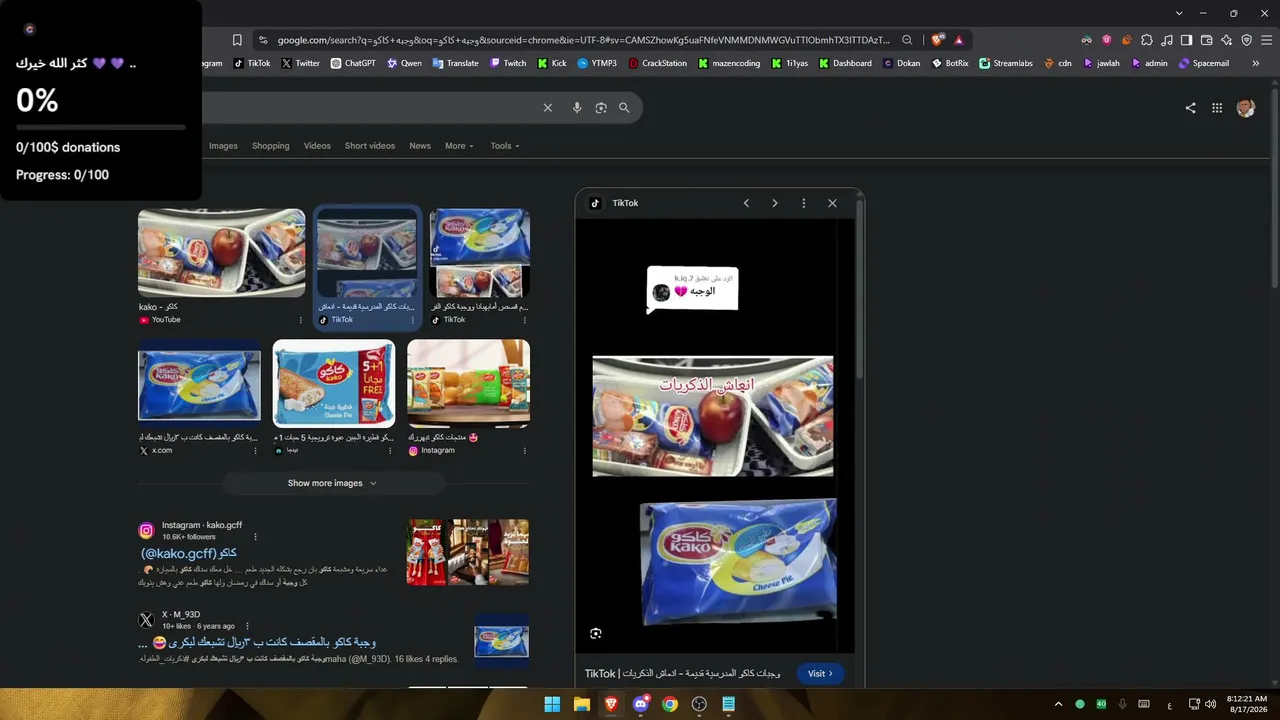
Task: Show hidden system tray icons
Action: [x=1058, y=704]
